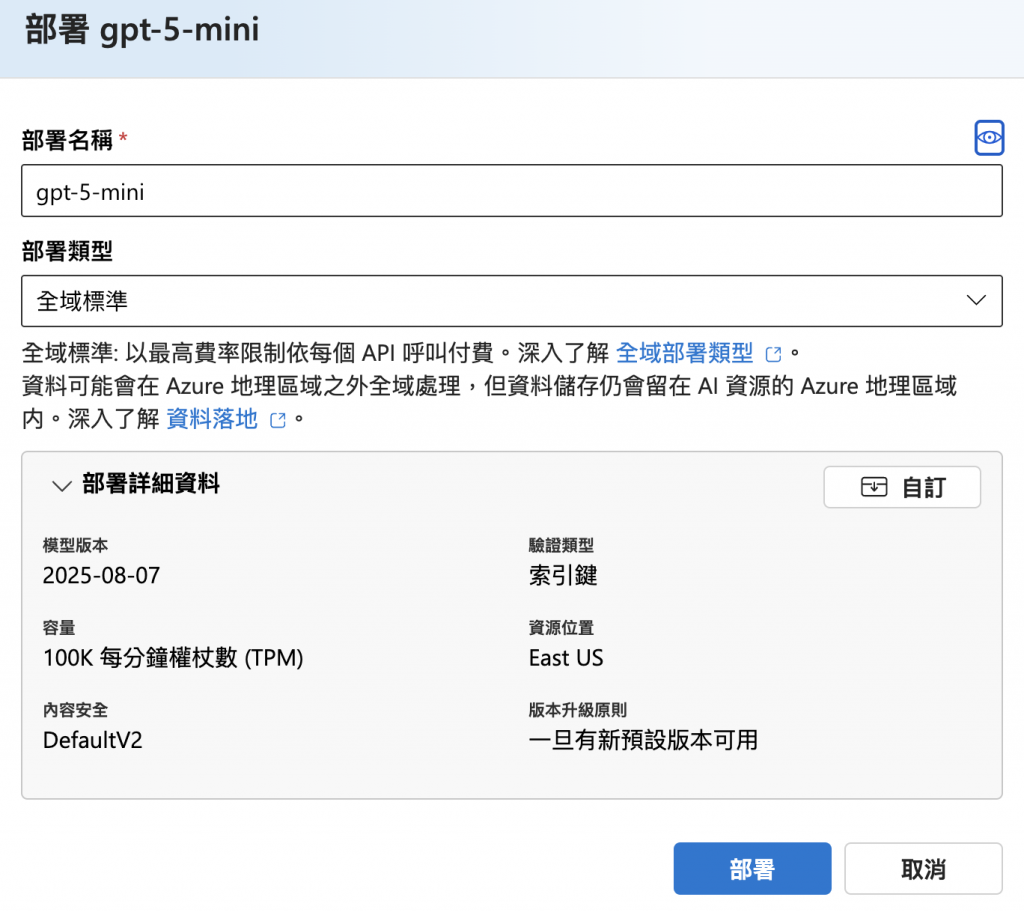Click the resource location value East US
The width and height of the screenshot is (1024, 912).
tap(566, 658)
